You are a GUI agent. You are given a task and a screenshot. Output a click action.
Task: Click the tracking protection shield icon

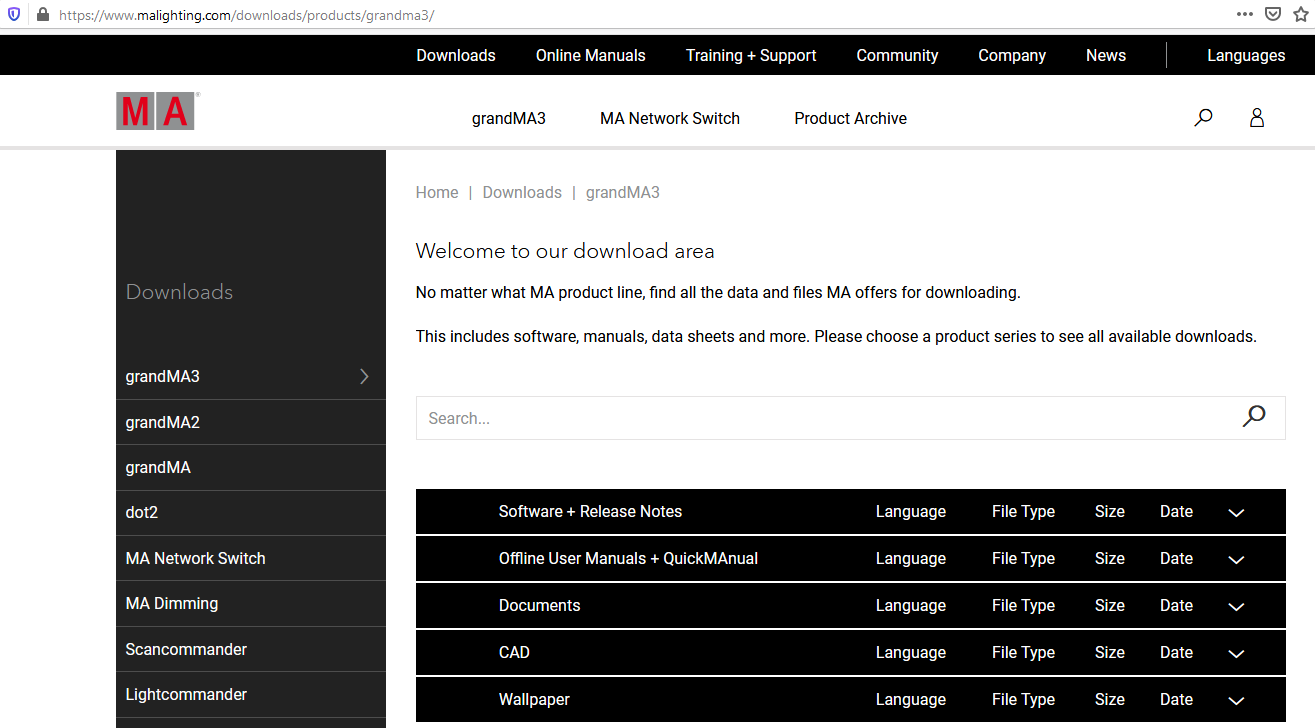pyautogui.click(x=14, y=15)
